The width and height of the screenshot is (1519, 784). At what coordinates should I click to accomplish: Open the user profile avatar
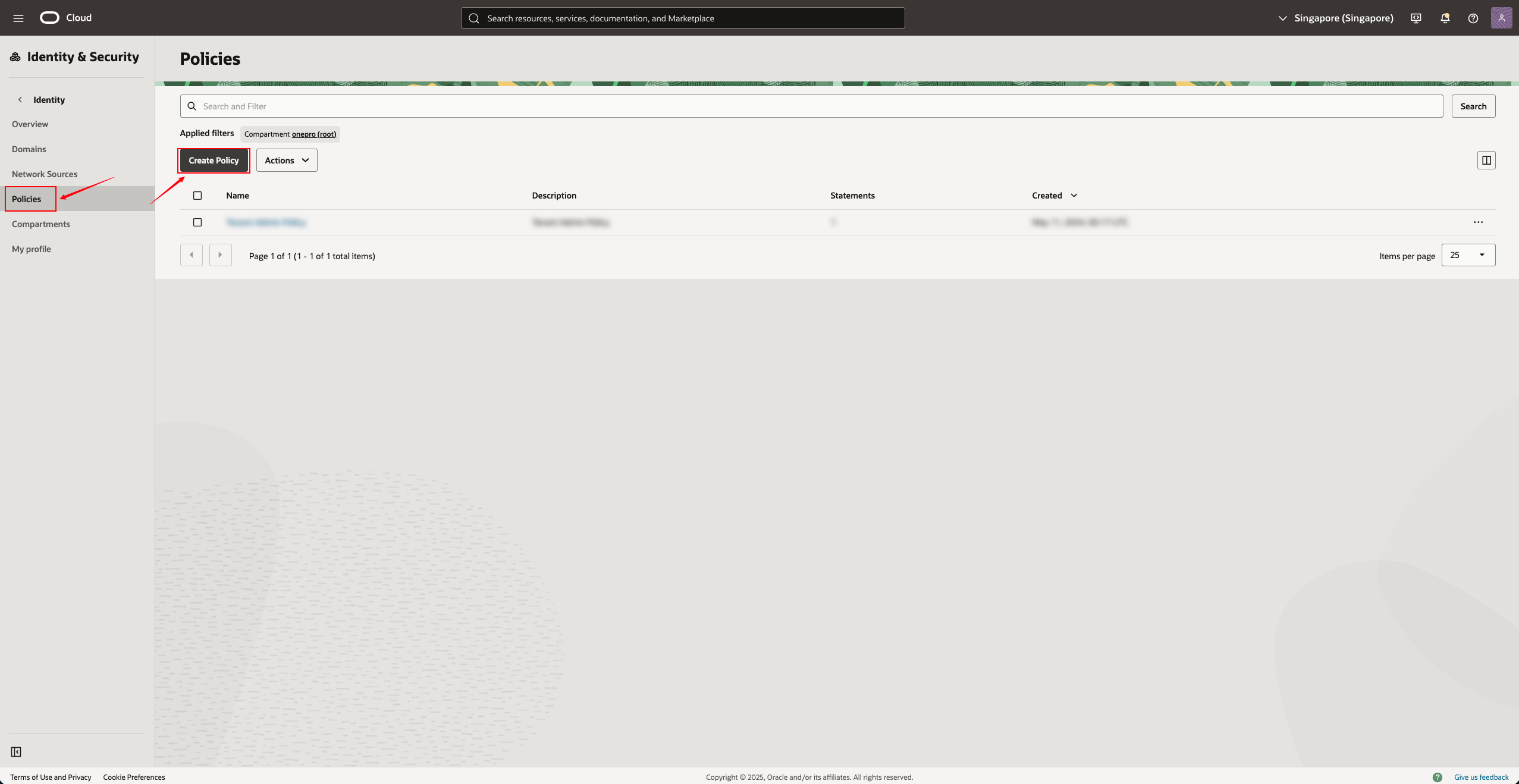tap(1501, 18)
